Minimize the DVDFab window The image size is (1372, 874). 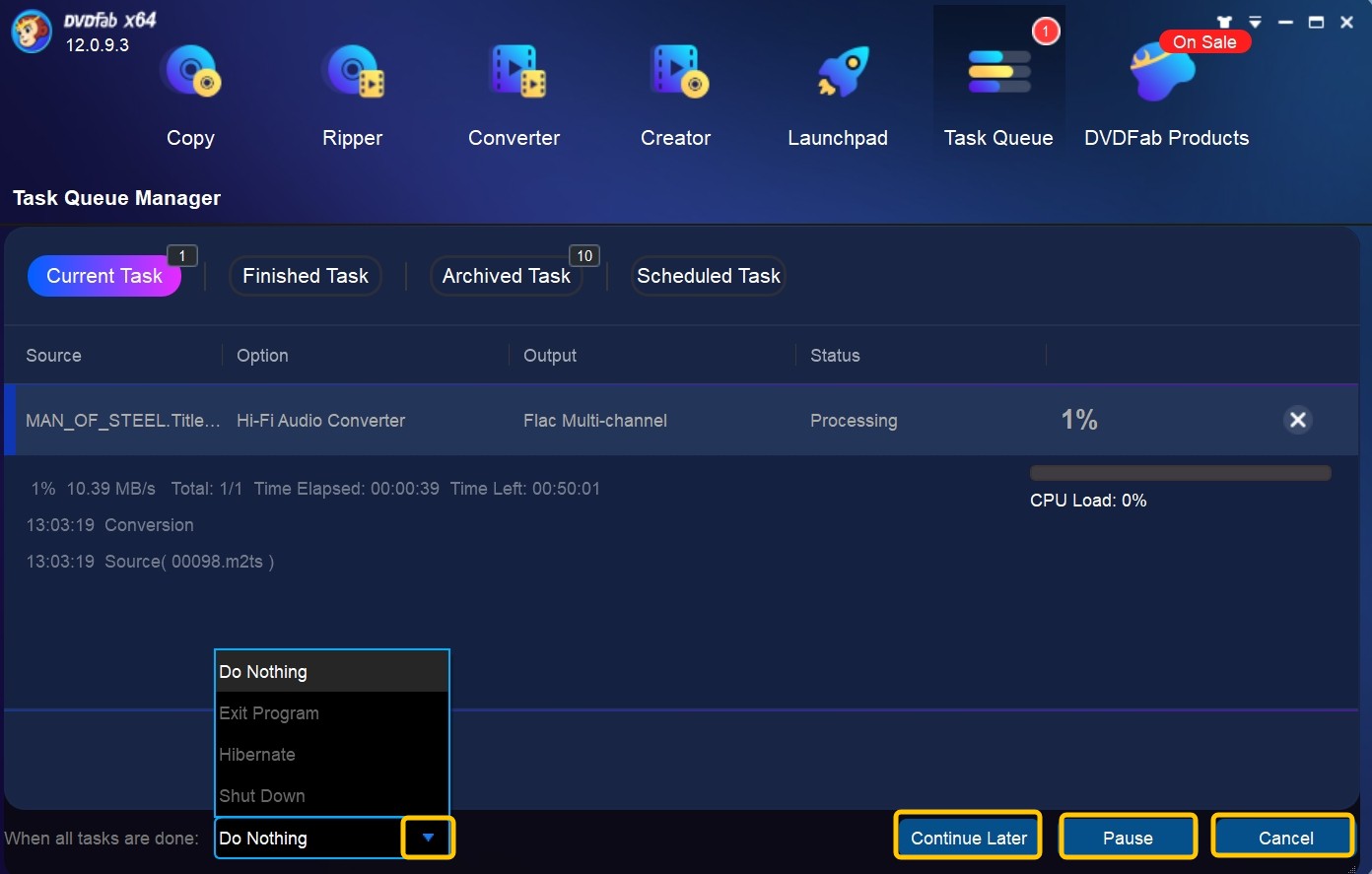(1285, 22)
